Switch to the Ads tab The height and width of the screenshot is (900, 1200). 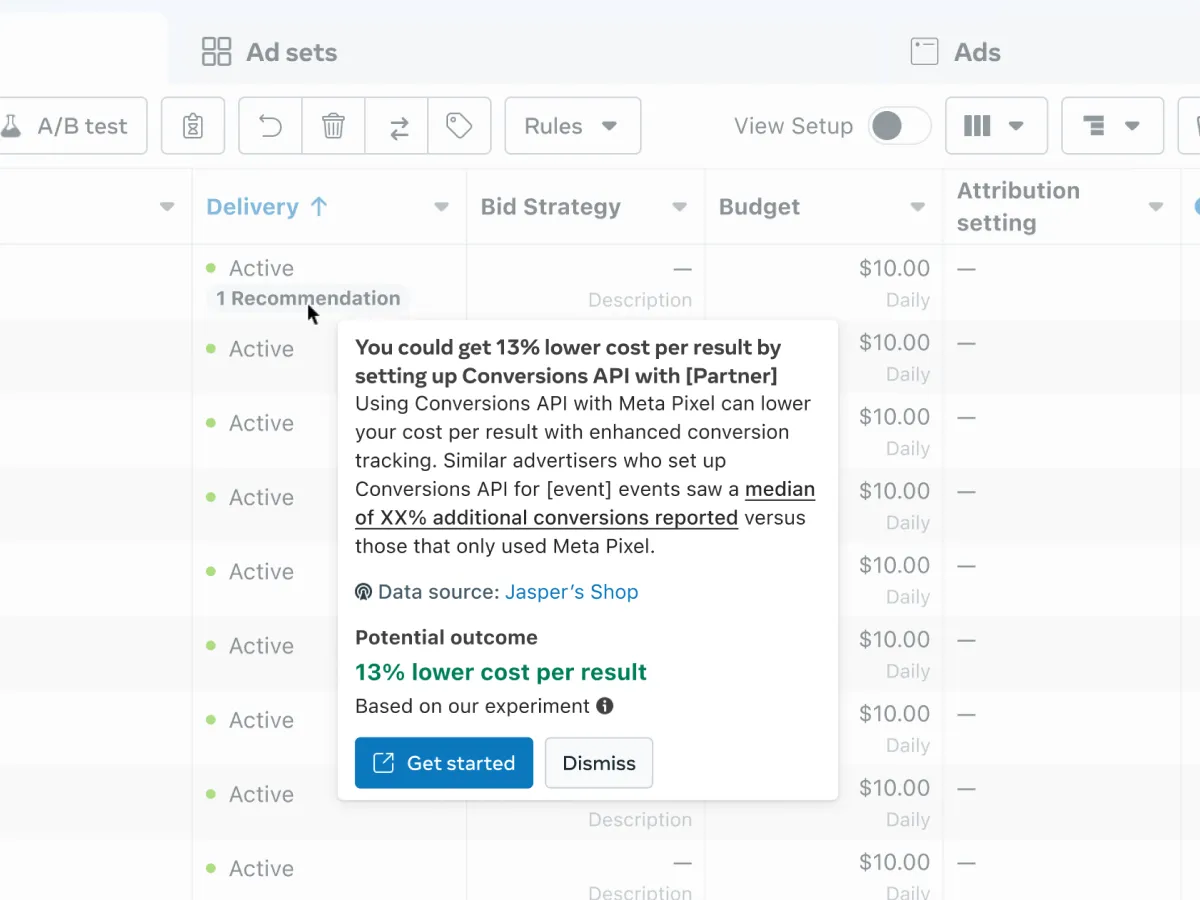955,52
